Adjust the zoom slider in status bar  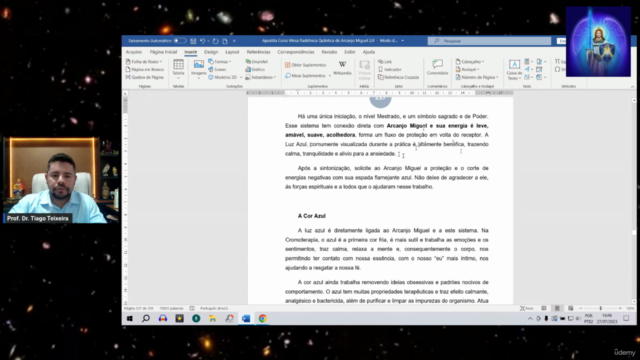[x=600, y=309]
